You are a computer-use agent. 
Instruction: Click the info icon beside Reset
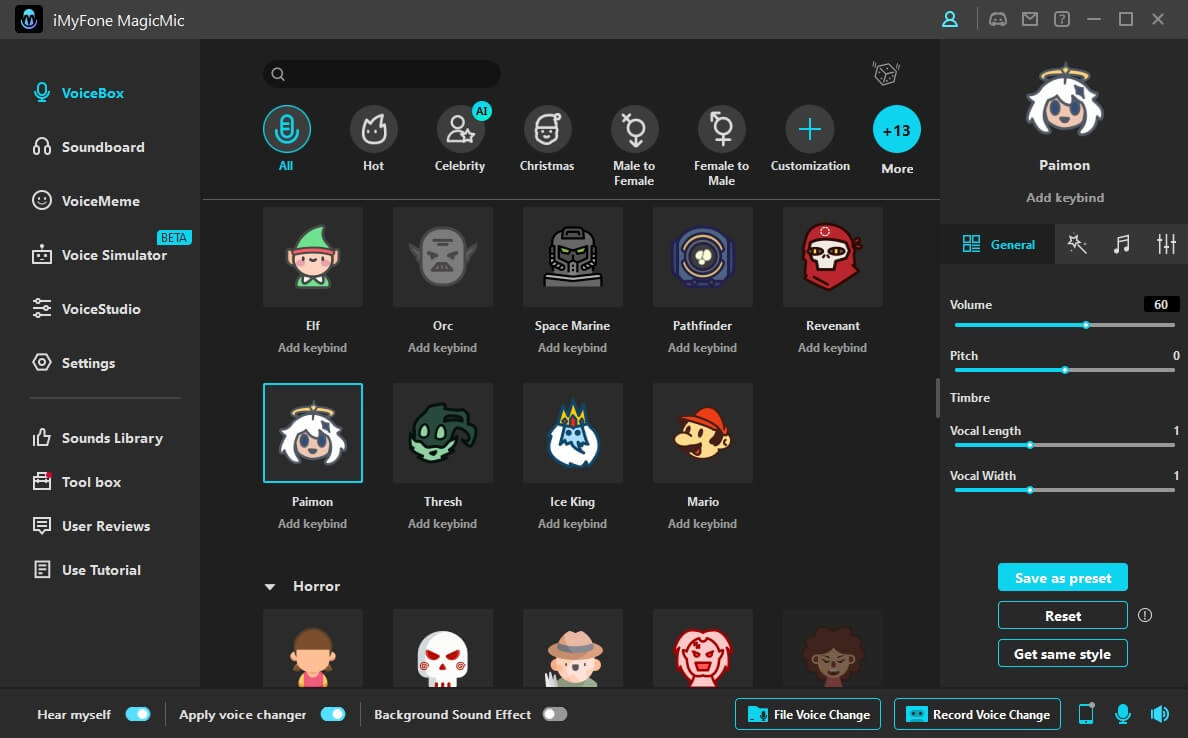pyautogui.click(x=1145, y=615)
